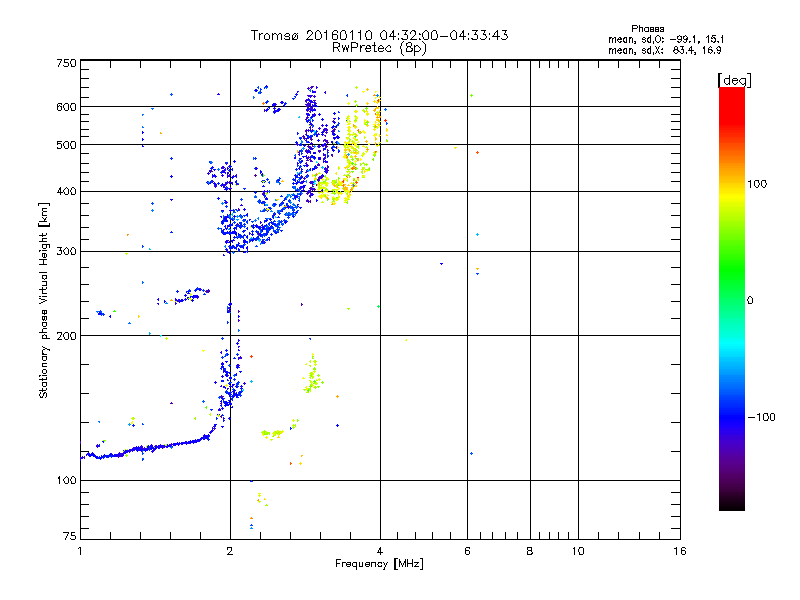This screenshot has height=600, width=800.
Task: Click the '[deg]' colorbar unit label
Action: tap(734, 80)
